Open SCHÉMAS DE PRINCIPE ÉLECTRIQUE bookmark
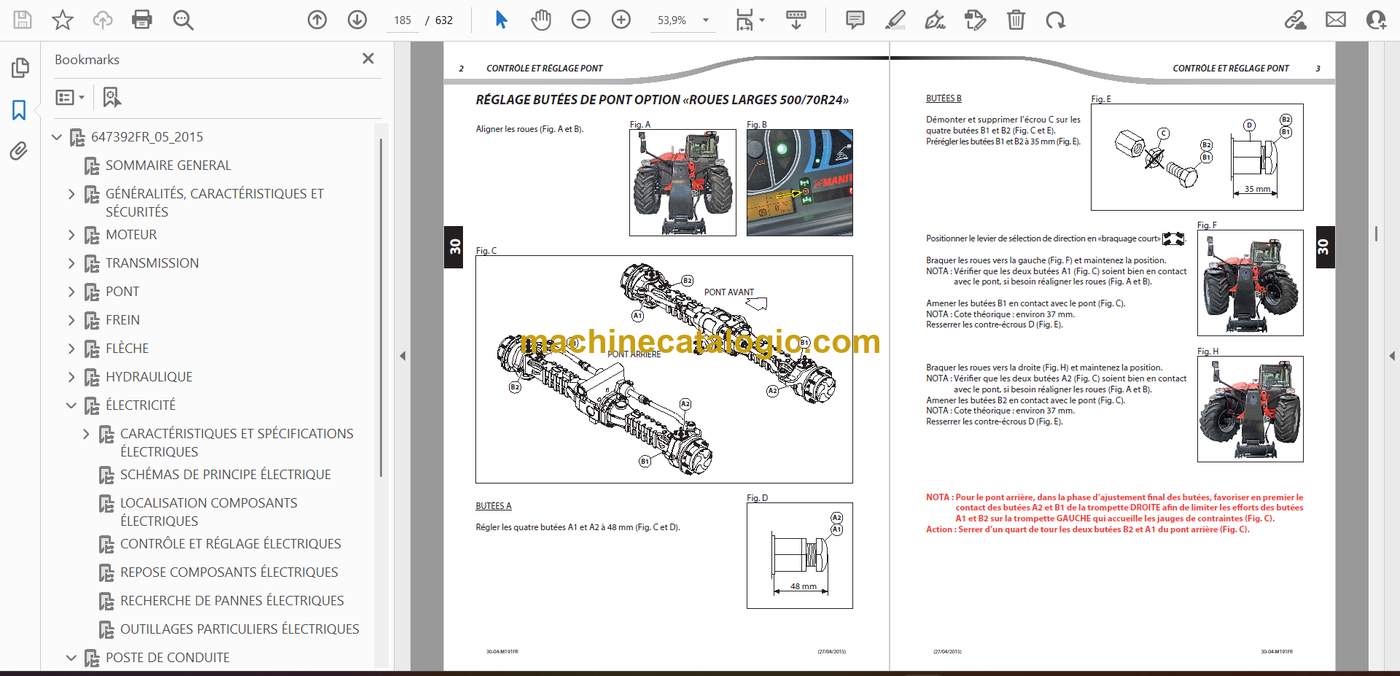This screenshot has height=676, width=1400. [x=225, y=474]
